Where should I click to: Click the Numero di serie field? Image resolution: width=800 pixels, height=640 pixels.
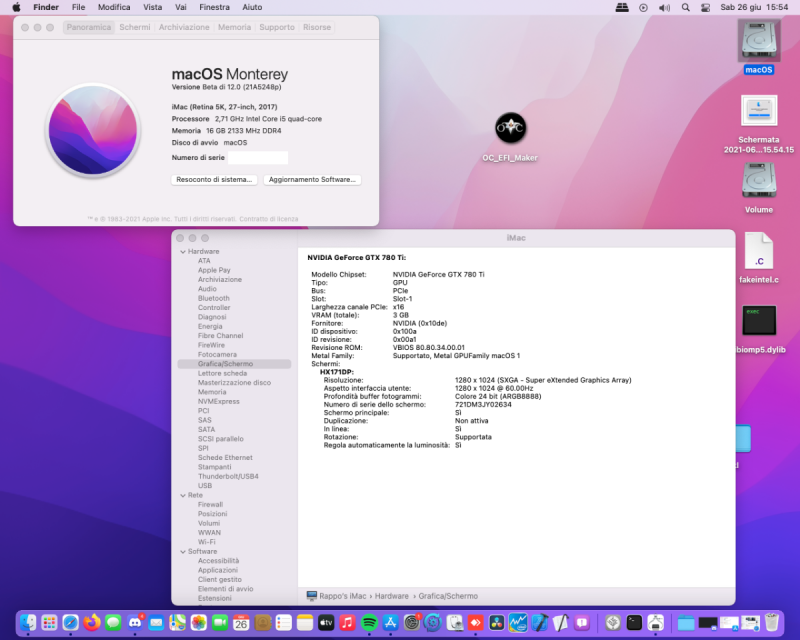(x=258, y=158)
